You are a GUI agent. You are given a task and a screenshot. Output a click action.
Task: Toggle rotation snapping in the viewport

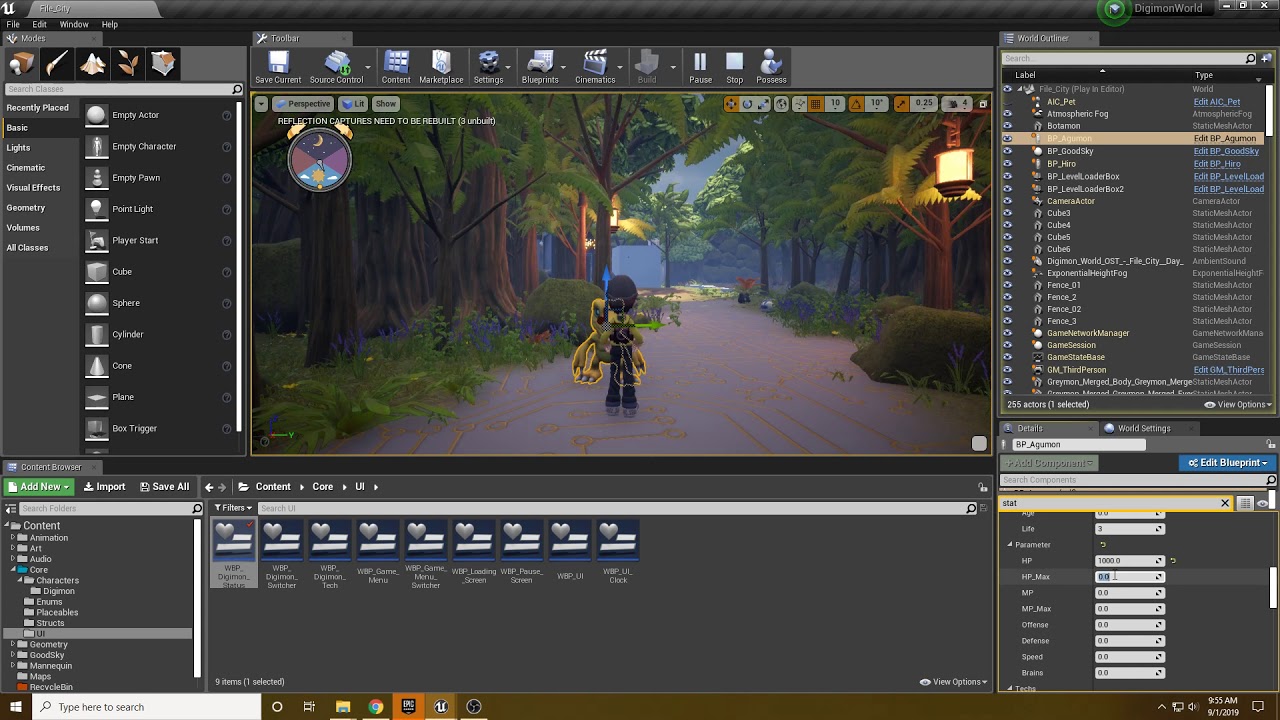click(x=856, y=104)
